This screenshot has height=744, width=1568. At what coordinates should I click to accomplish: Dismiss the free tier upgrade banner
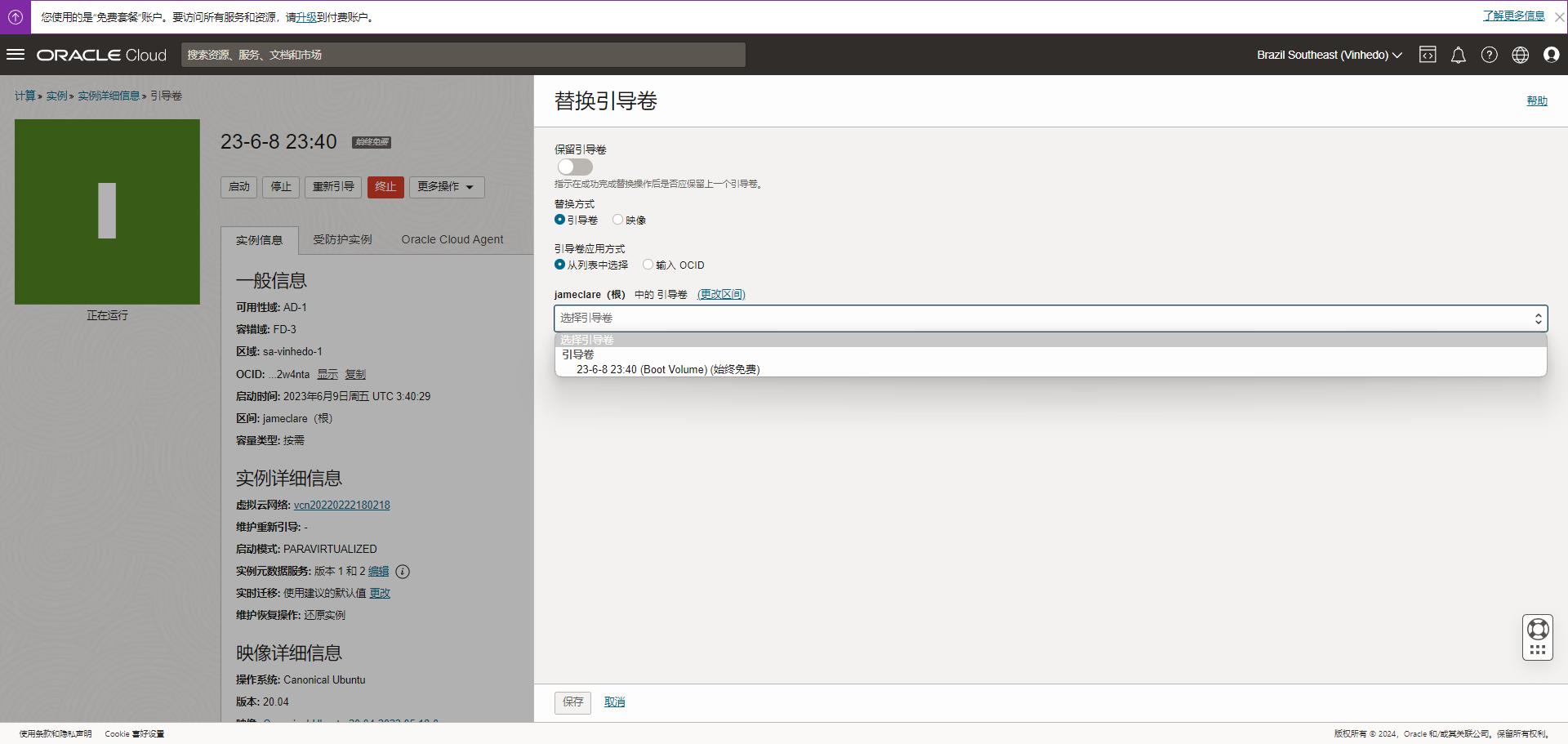1559,17
